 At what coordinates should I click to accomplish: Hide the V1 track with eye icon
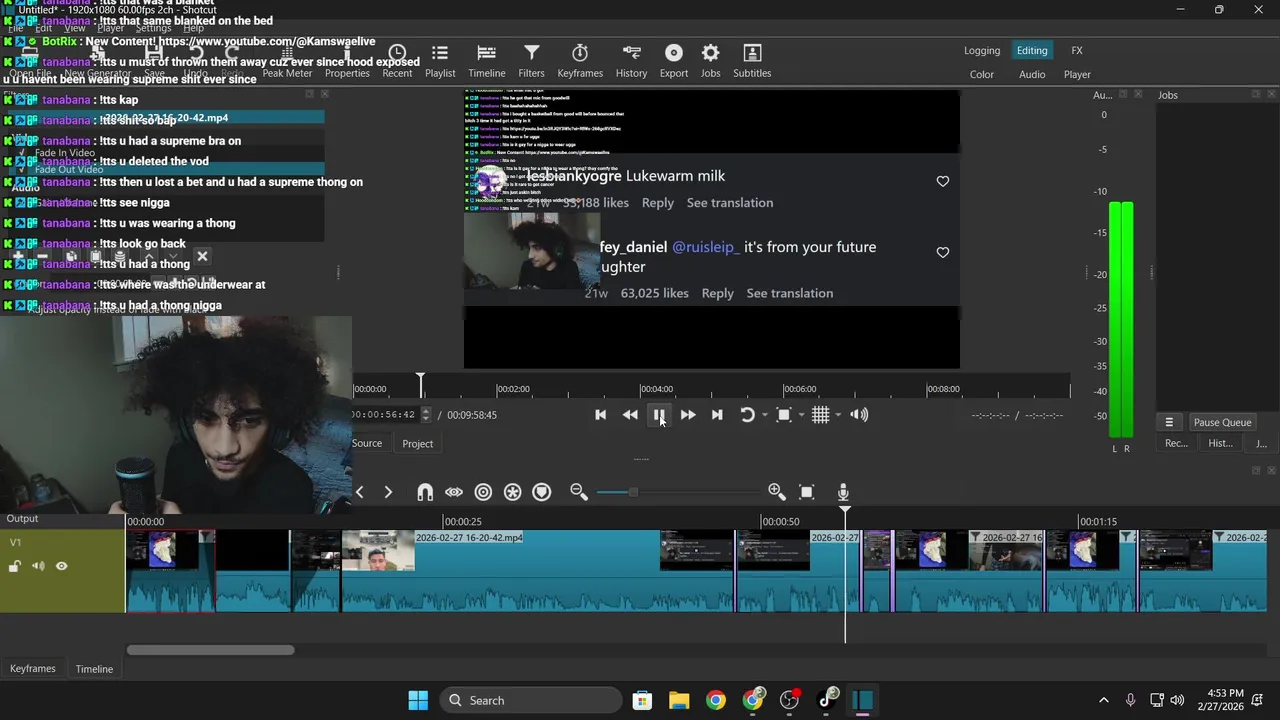click(x=61, y=566)
